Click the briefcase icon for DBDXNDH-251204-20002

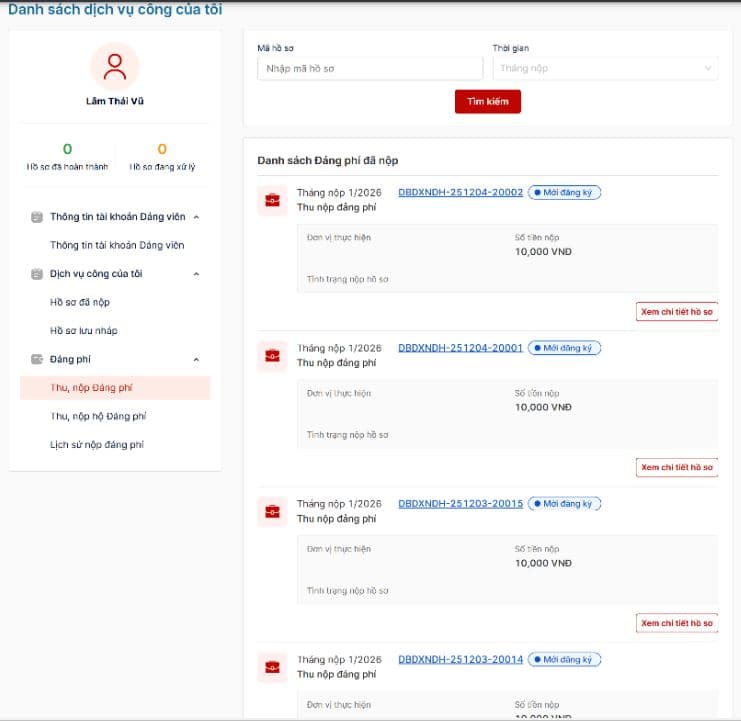272,200
